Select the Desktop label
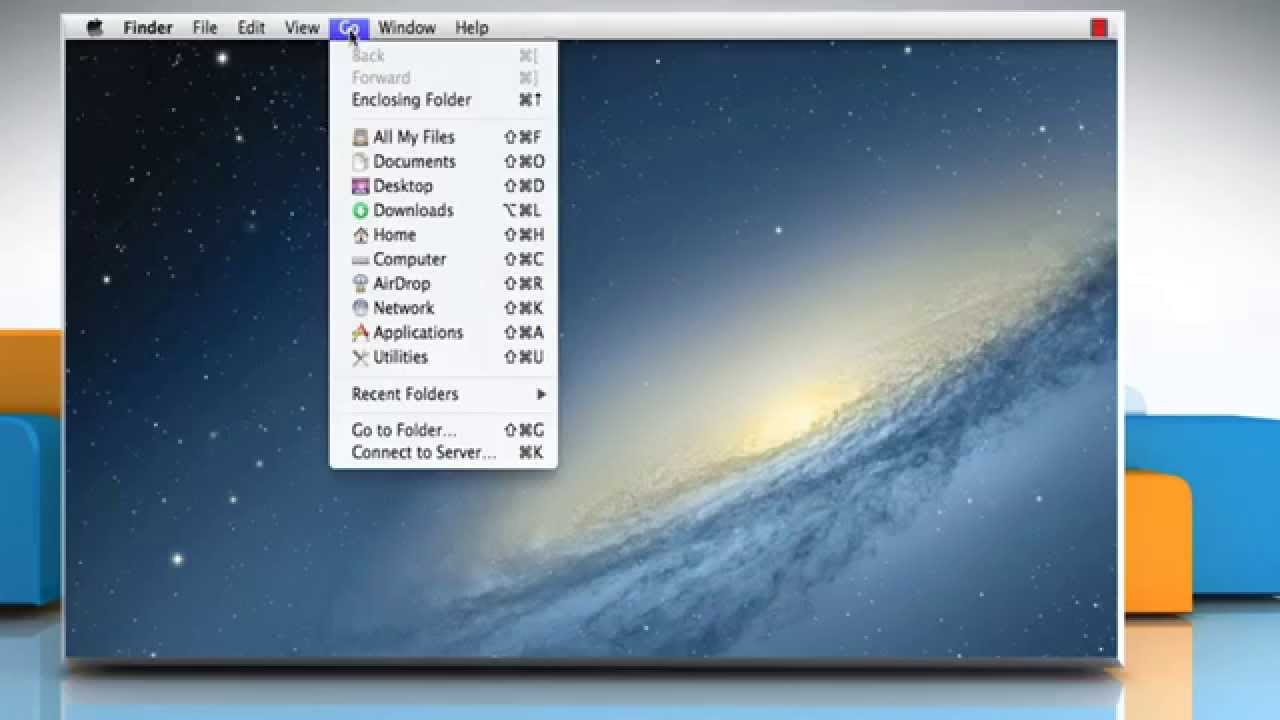 coord(403,186)
